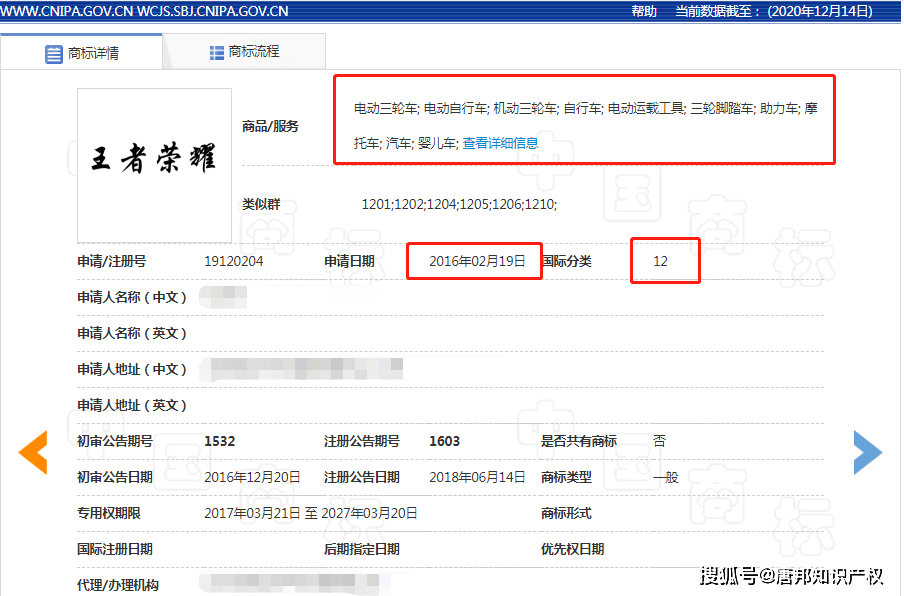Click the 申请人地址（中文） label
The height and width of the screenshot is (596, 904).
(132, 369)
